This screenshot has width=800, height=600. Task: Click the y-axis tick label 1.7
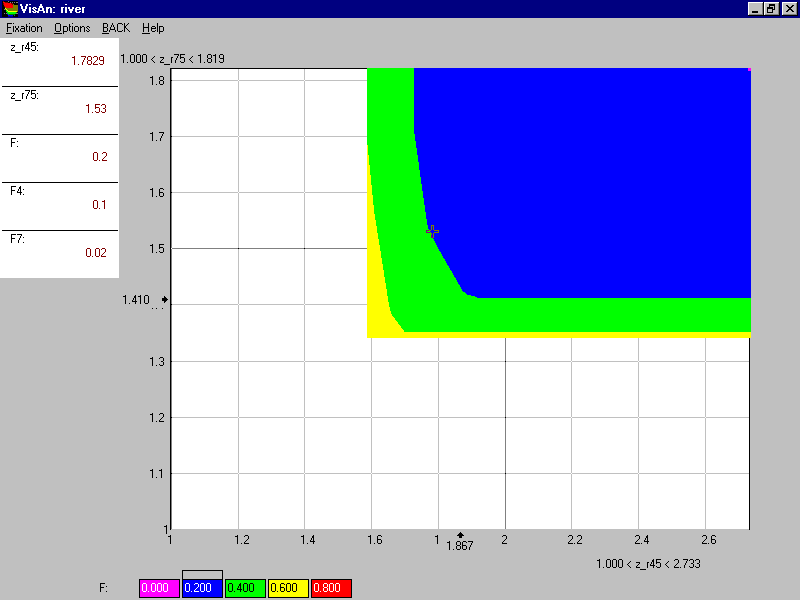click(x=157, y=137)
